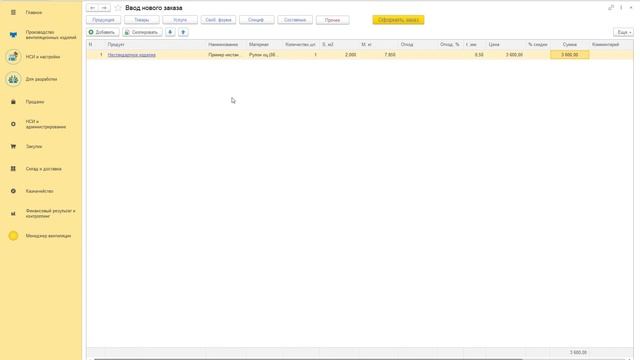Open the Менеджер вентиляции yellow circle icon
The height and width of the screenshot is (360, 640).
click(13, 236)
